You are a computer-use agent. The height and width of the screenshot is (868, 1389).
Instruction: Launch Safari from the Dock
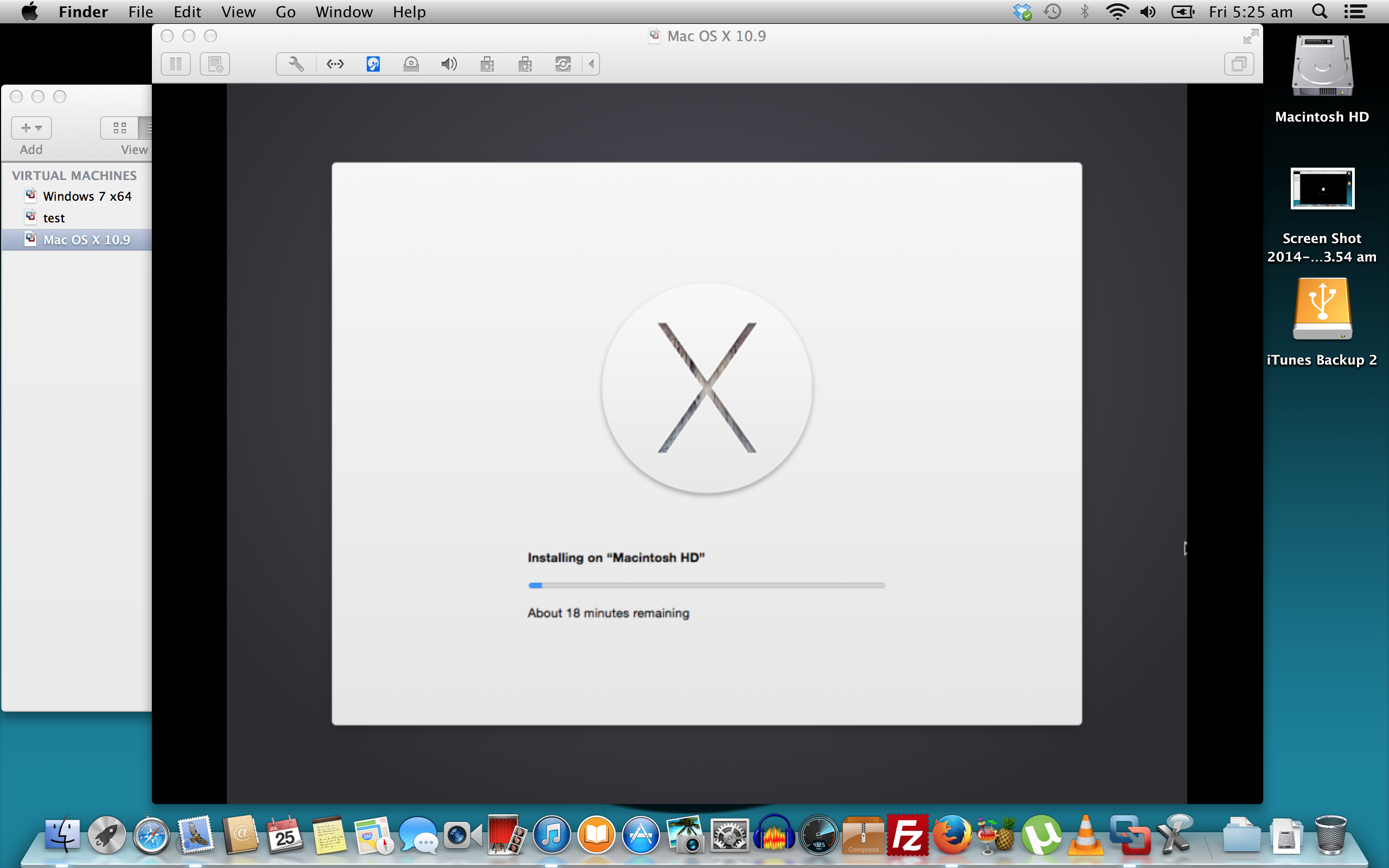coord(151,835)
